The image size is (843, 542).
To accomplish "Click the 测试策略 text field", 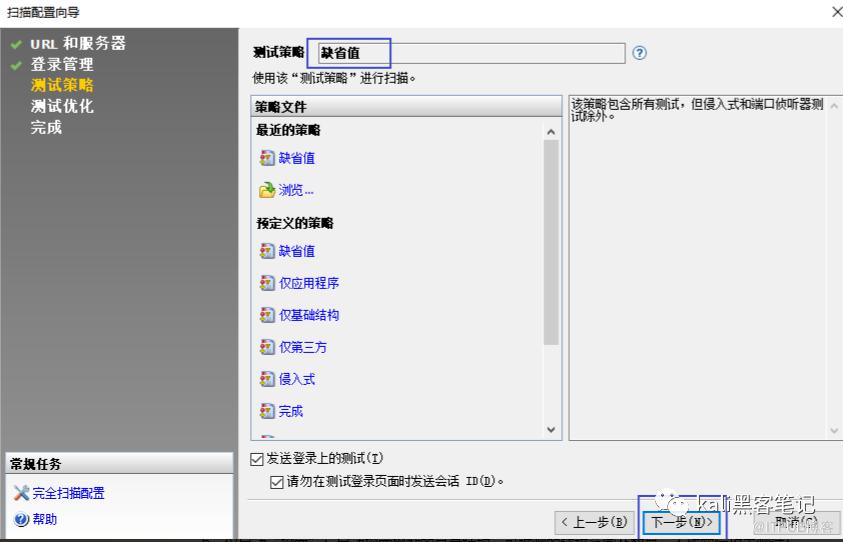I will (471, 53).
